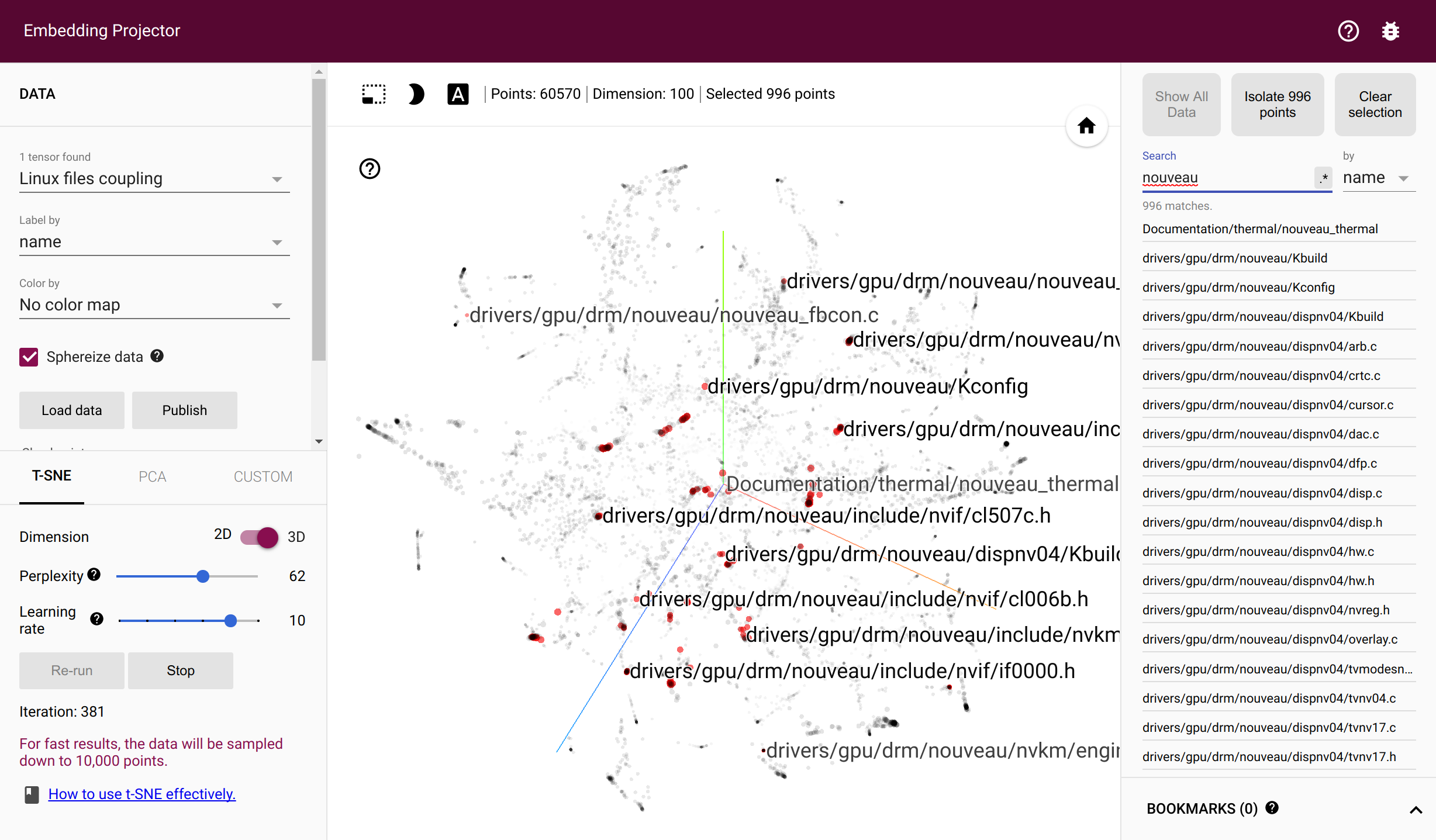Toggle regex search option button

pyautogui.click(x=1323, y=177)
